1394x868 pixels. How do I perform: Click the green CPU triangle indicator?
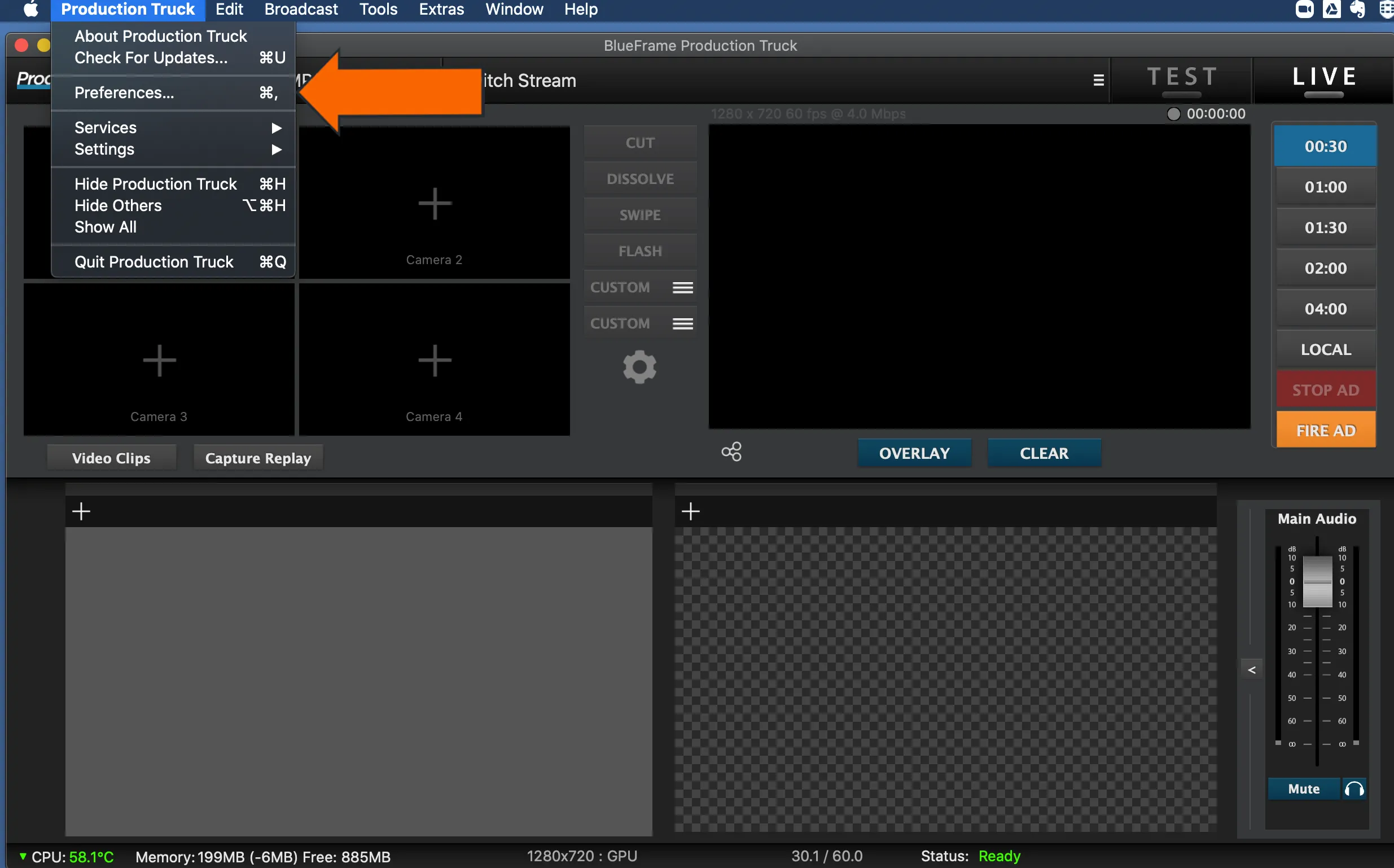23,856
